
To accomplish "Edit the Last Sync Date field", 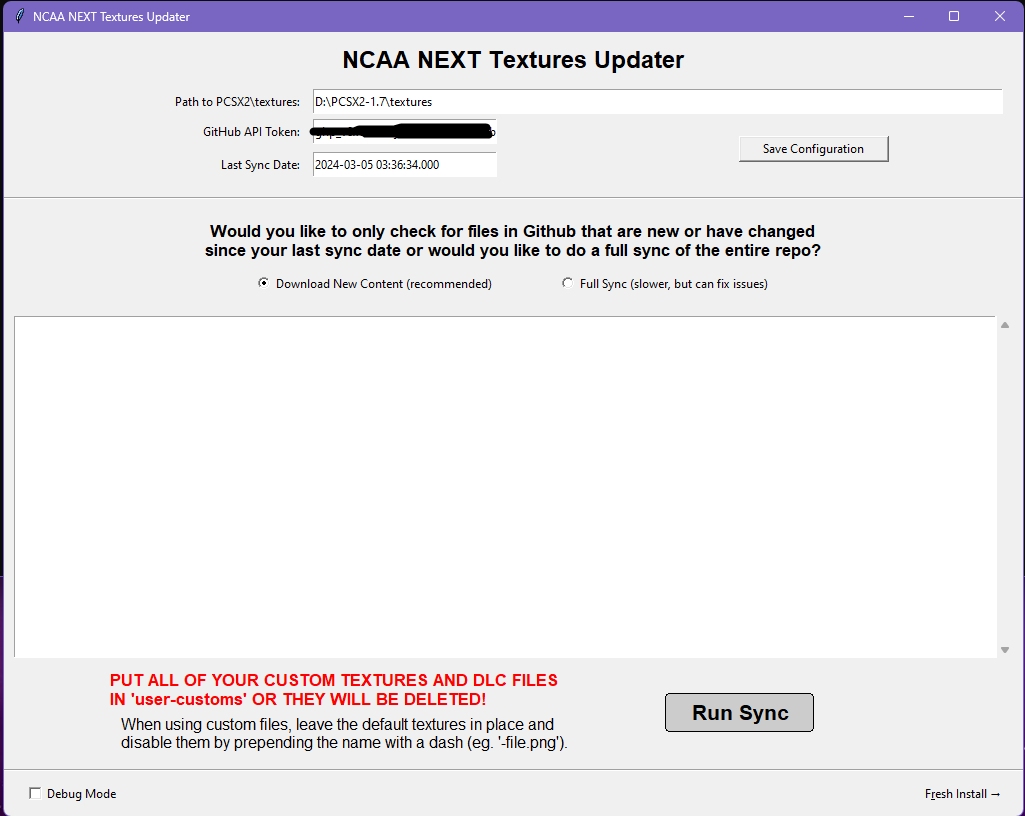I will point(405,165).
